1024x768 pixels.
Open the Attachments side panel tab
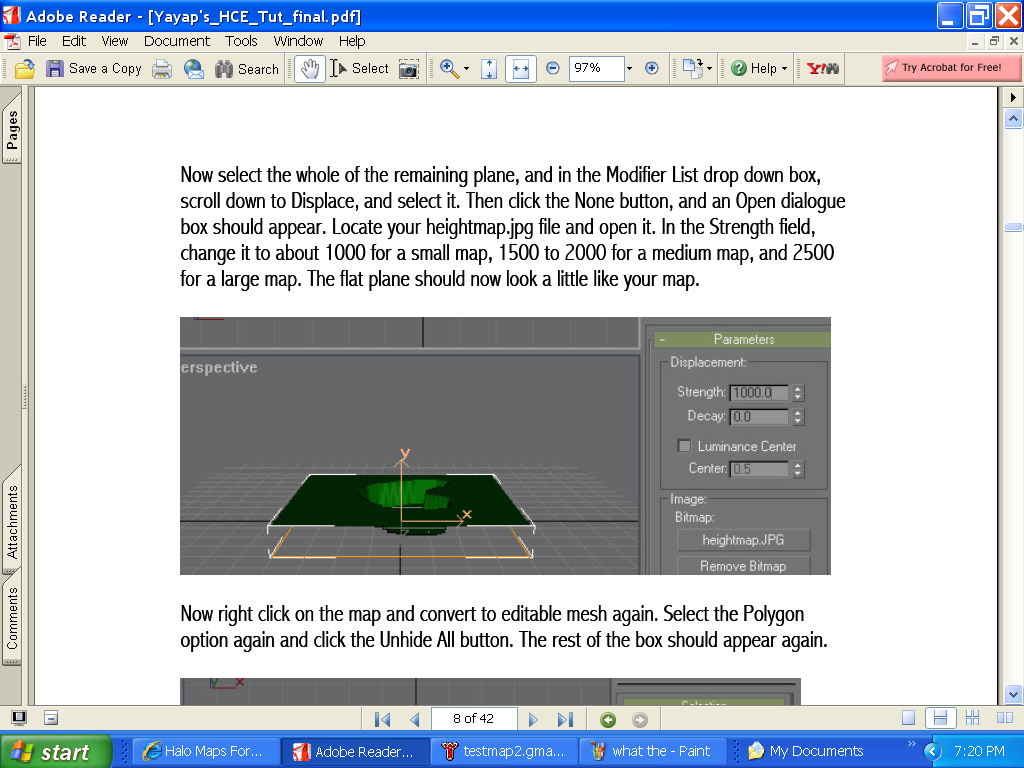click(x=12, y=521)
